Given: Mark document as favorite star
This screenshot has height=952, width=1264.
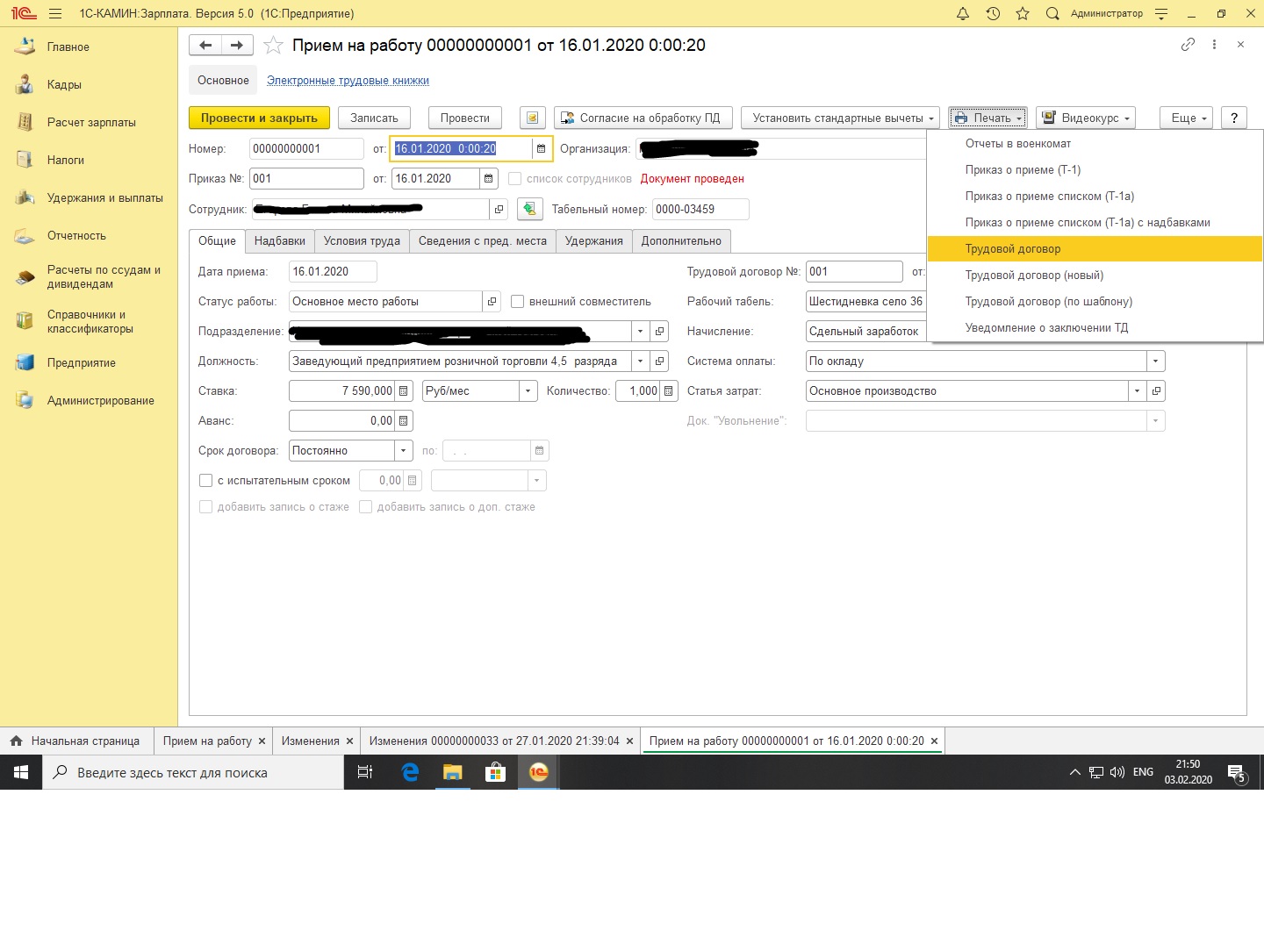Looking at the screenshot, I should (274, 46).
